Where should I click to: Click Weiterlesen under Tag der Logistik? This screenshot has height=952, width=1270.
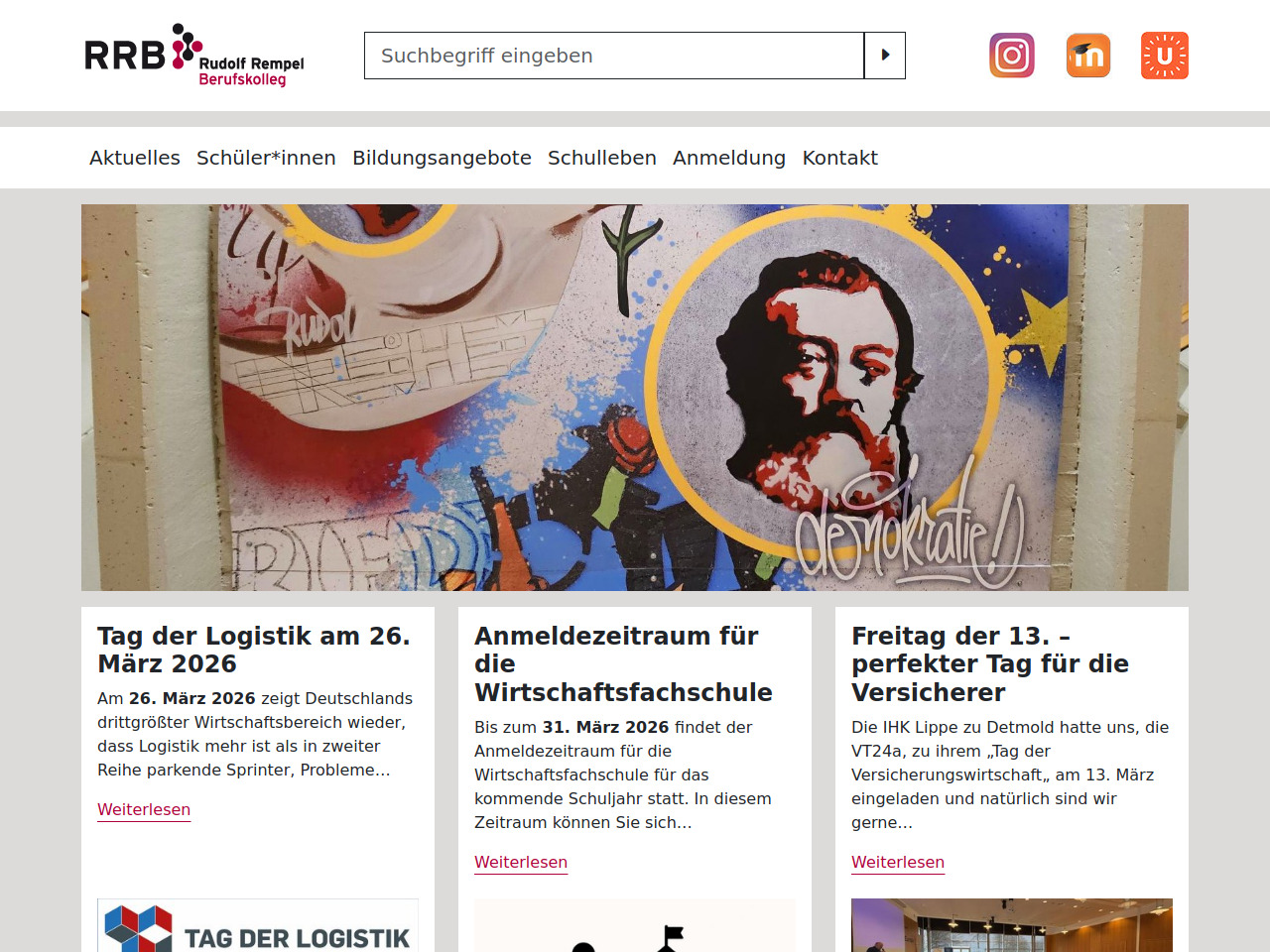[x=144, y=809]
